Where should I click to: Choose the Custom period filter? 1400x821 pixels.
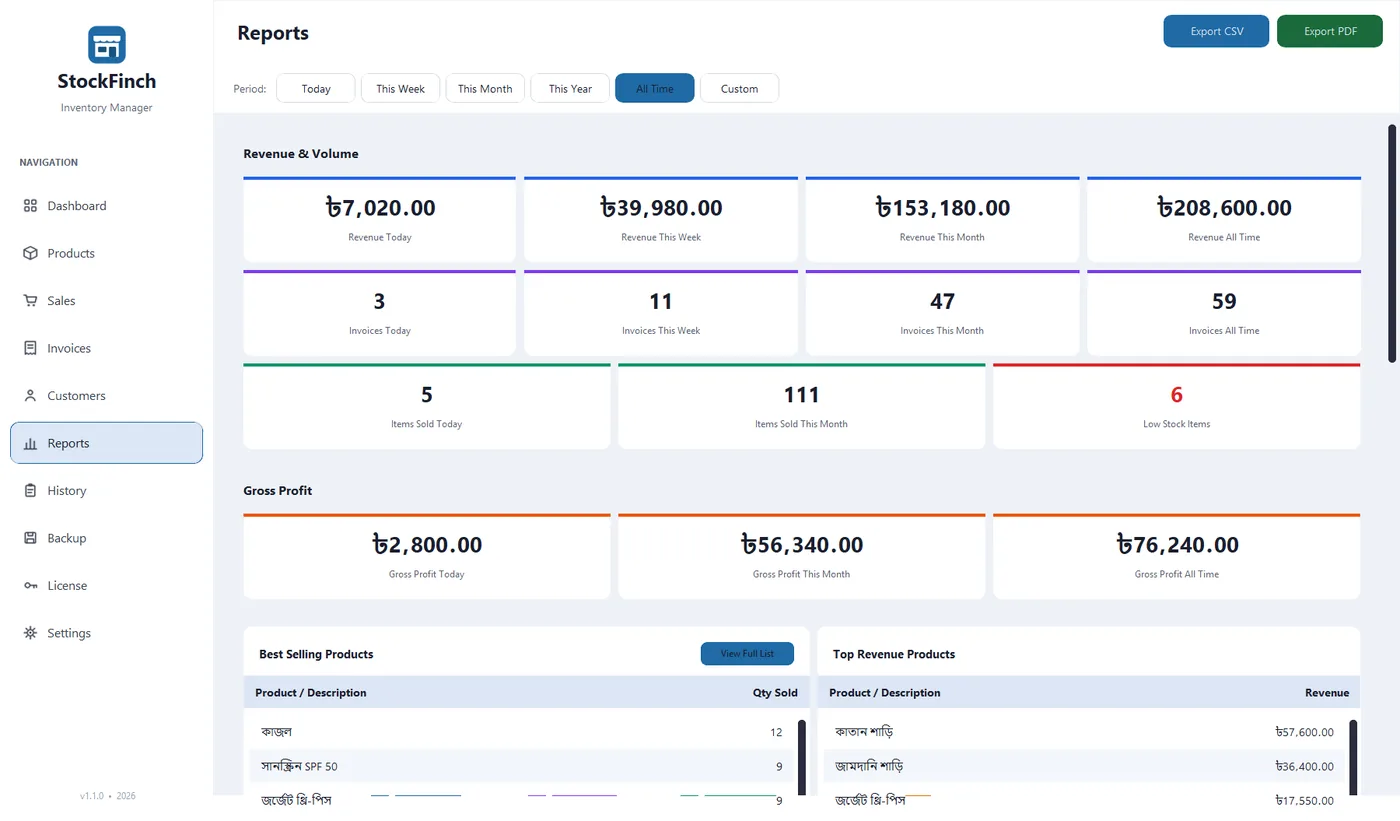pos(739,88)
